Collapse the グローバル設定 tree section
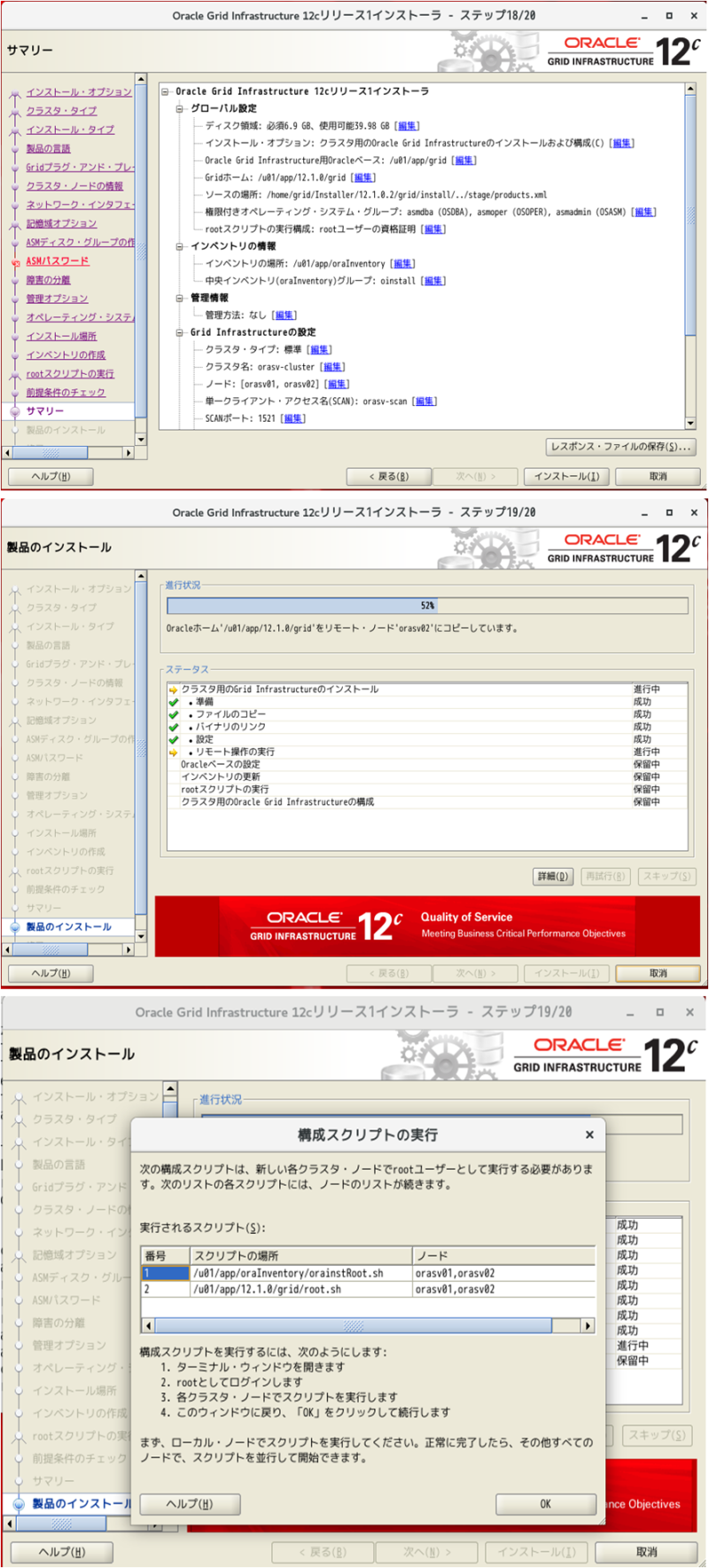 180,109
